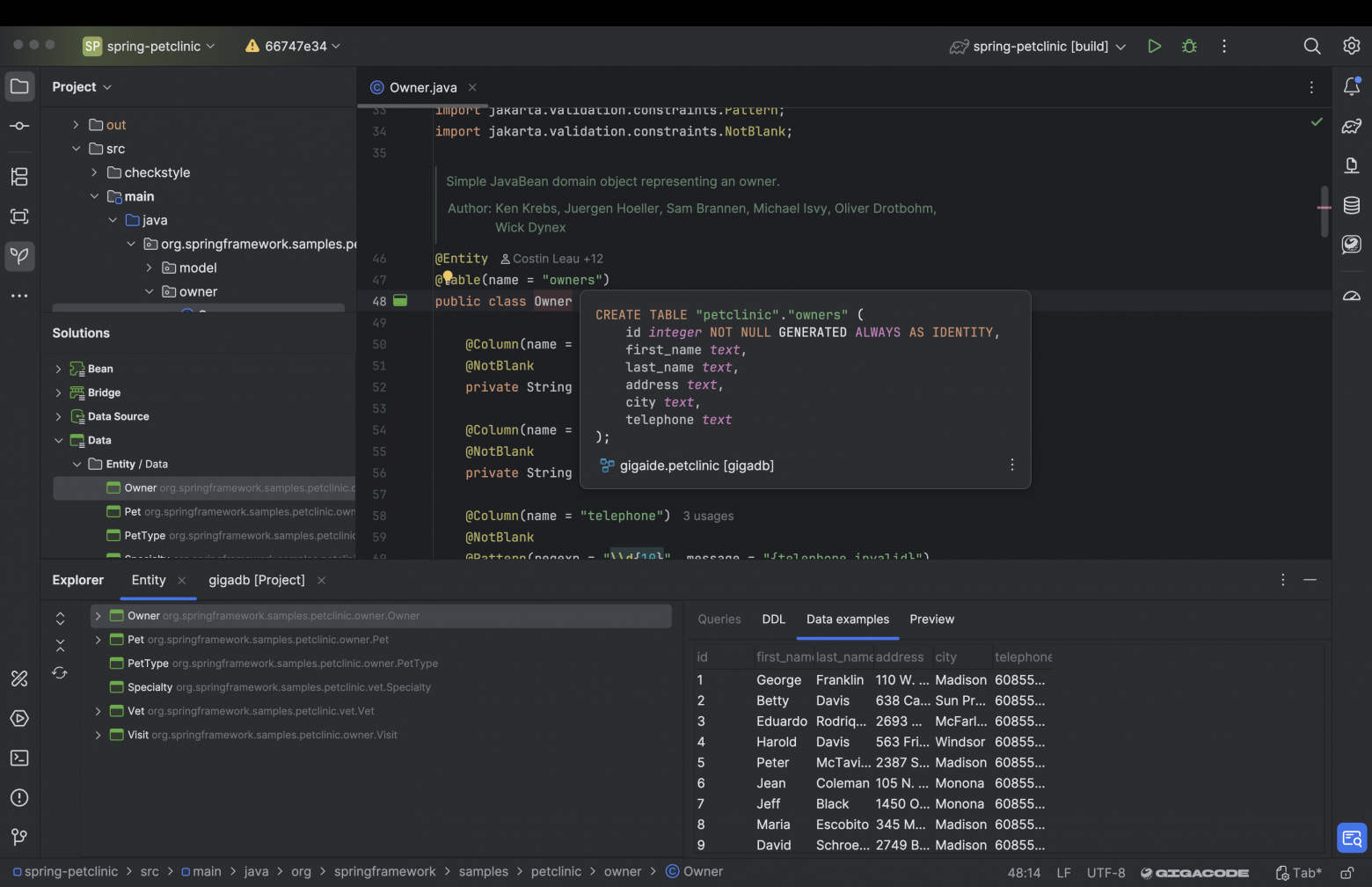Screen dimensions: 1372x887
Task: Switch to the gigadb [Project] tab
Action: coord(257,580)
